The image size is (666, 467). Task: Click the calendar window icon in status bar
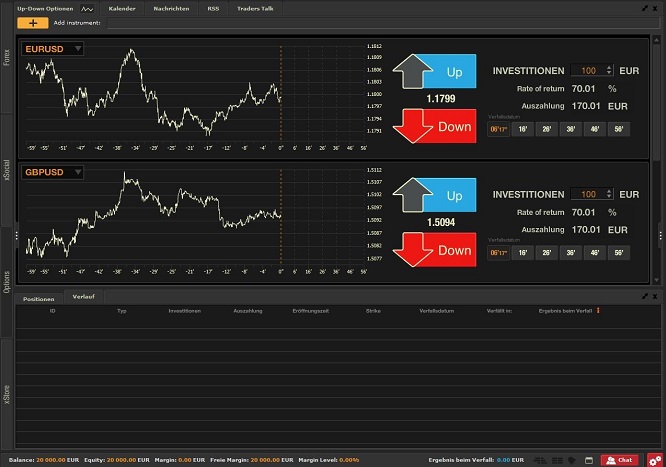tap(589, 460)
